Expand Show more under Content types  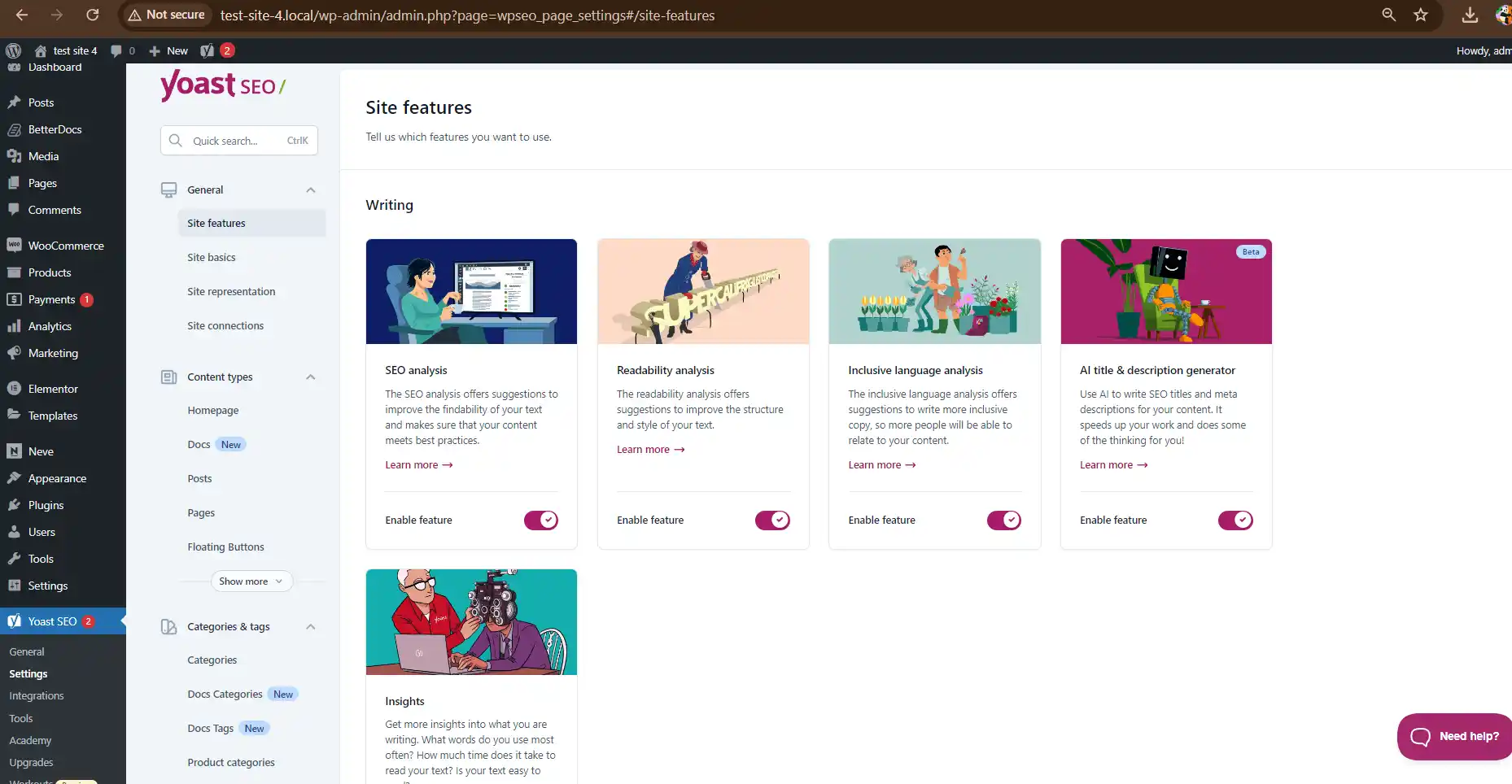coord(251,581)
